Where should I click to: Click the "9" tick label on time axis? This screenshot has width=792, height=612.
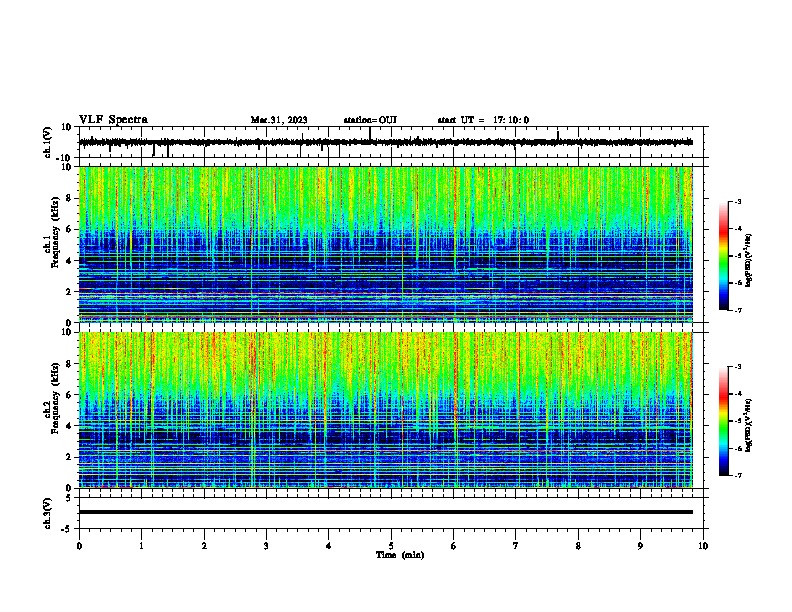point(640,546)
